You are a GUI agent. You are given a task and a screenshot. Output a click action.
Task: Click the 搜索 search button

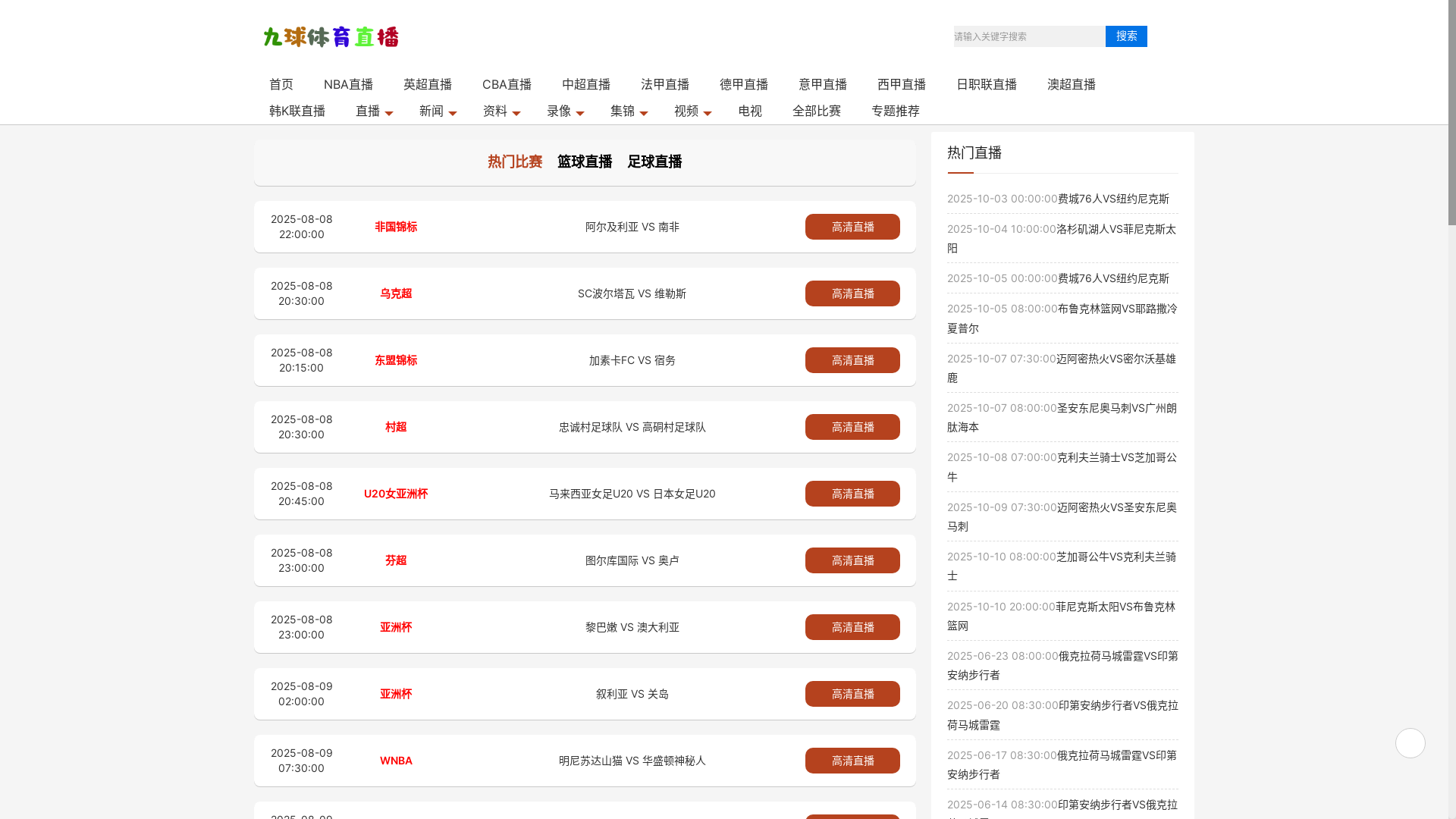point(1126,36)
